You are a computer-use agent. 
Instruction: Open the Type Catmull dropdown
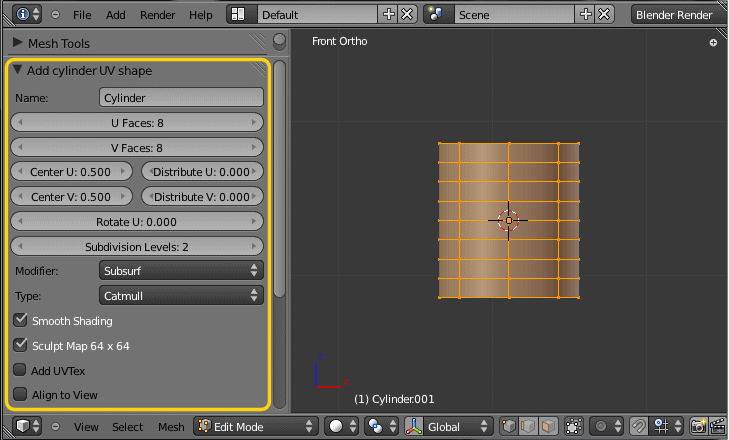point(181,295)
